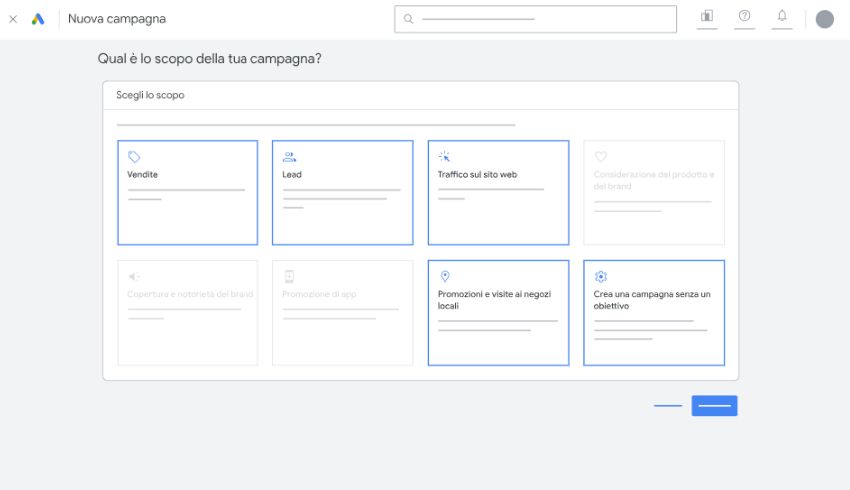Click the Vendite tag icon
The image size is (850, 490).
[134, 157]
